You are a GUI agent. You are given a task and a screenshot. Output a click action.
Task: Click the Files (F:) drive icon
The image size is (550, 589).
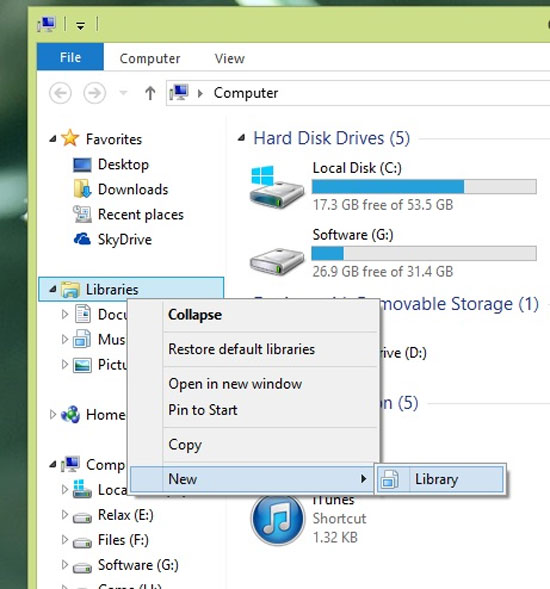(x=82, y=542)
